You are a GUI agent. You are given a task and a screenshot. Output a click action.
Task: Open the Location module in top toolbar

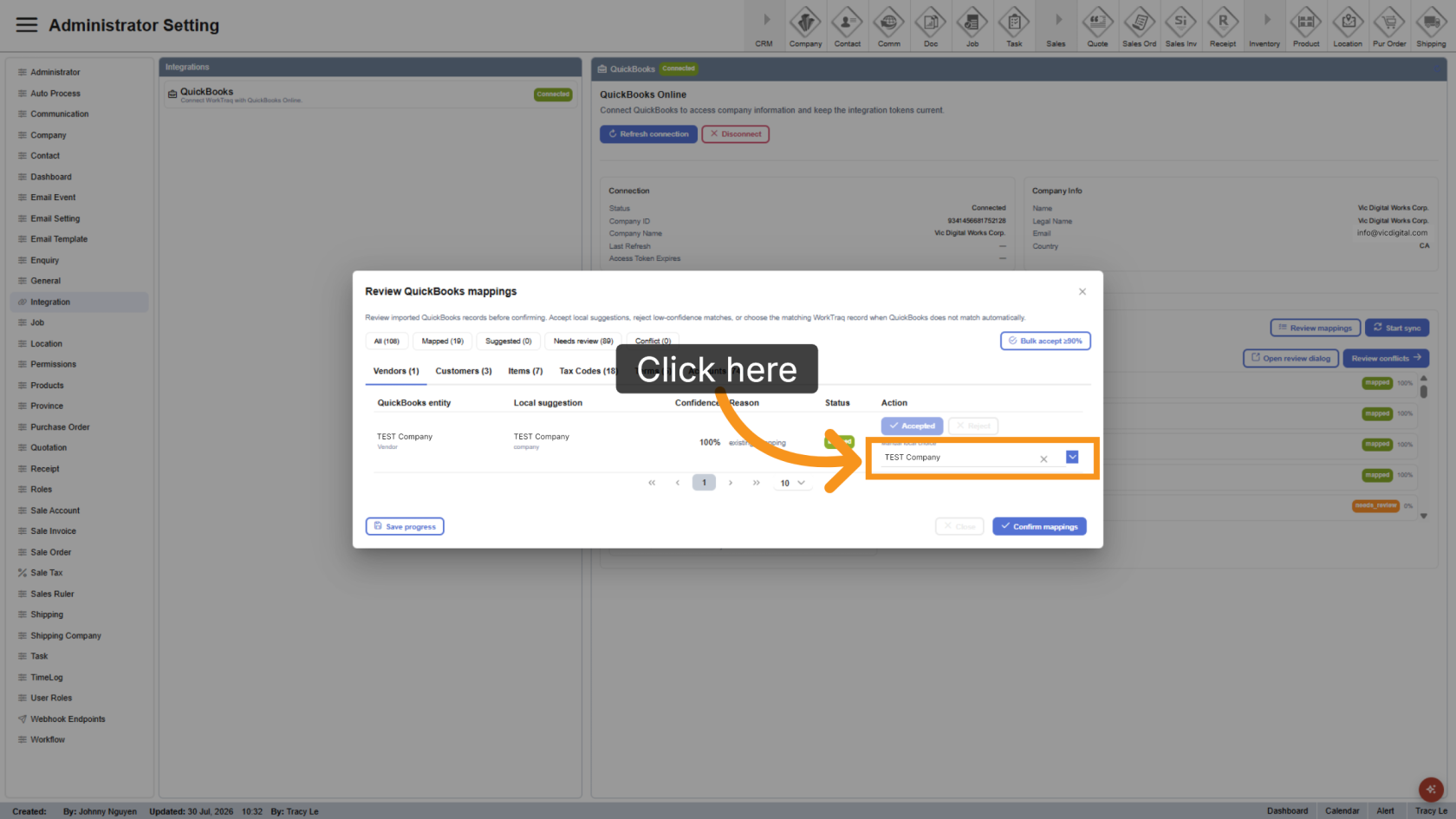pyautogui.click(x=1348, y=26)
